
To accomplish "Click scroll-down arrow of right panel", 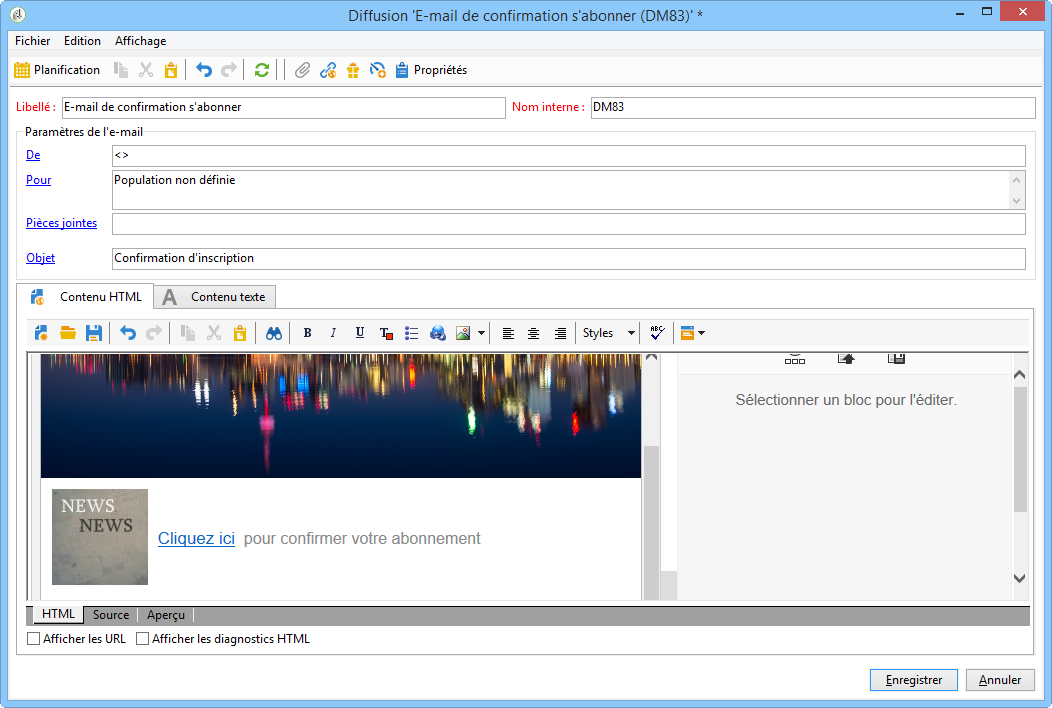I will 1019,578.
